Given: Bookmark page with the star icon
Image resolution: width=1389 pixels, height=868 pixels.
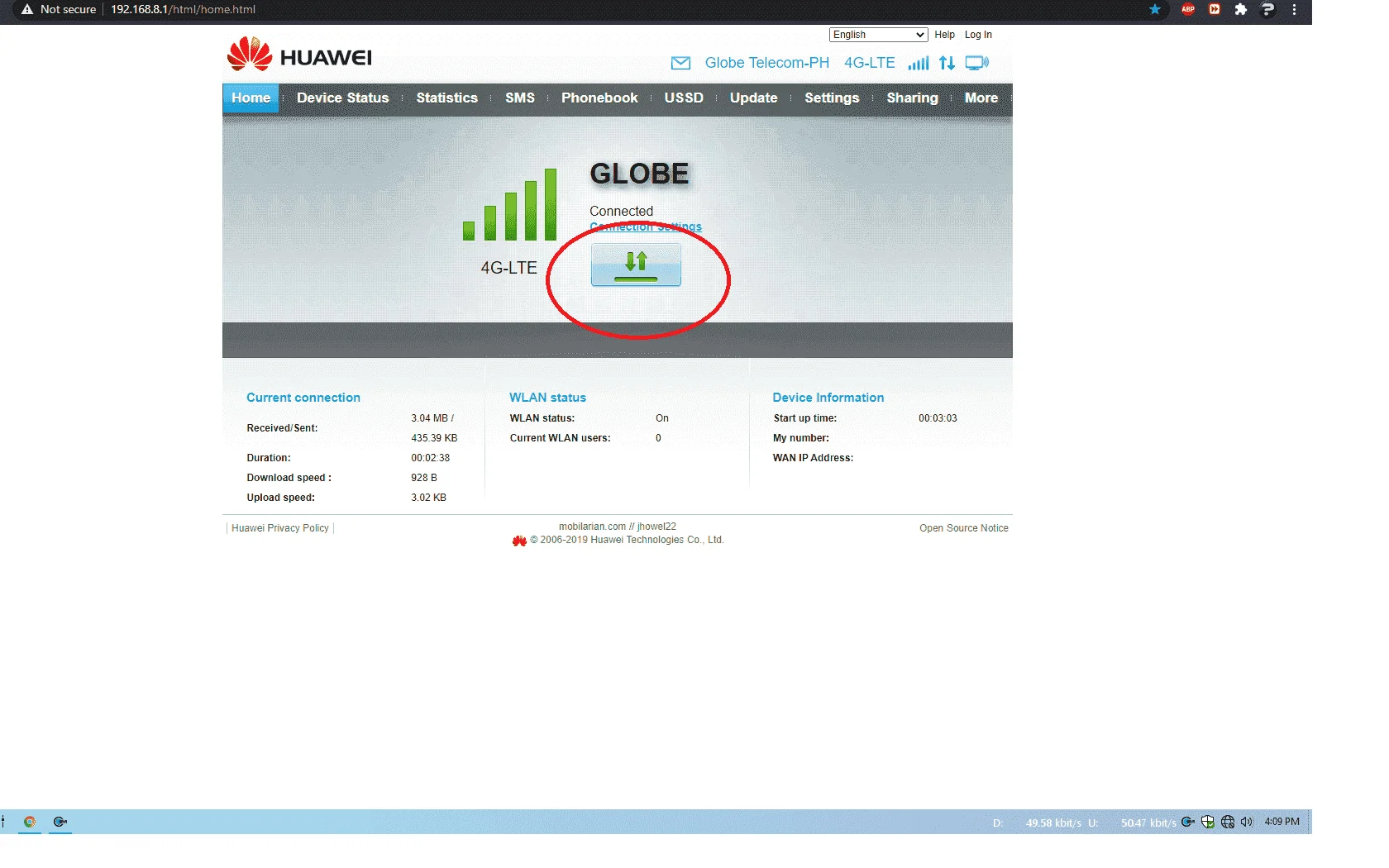Looking at the screenshot, I should pyautogui.click(x=1155, y=10).
